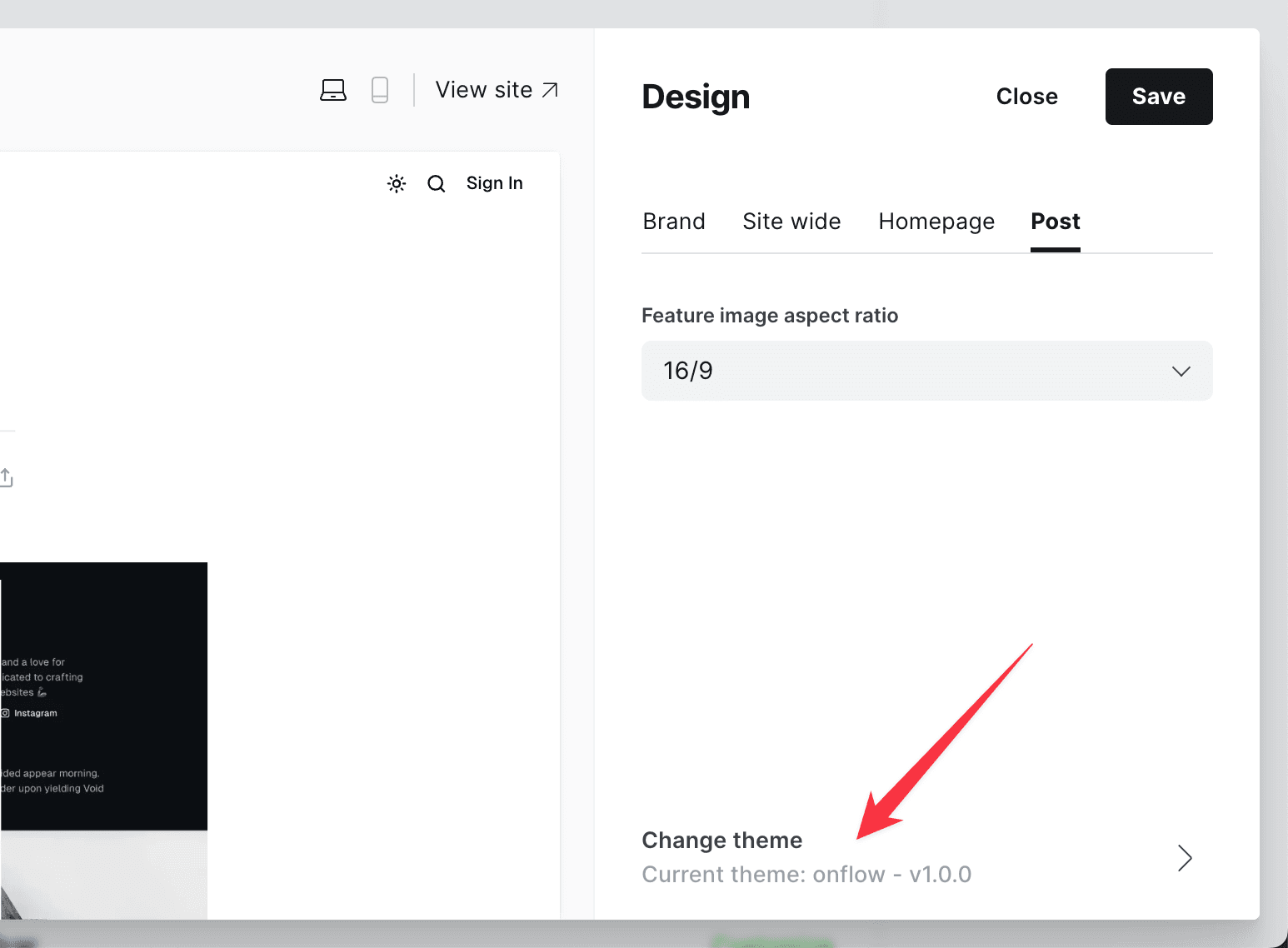Click Sign In in the site preview
Viewport: 1288px width, 948px height.
click(494, 183)
